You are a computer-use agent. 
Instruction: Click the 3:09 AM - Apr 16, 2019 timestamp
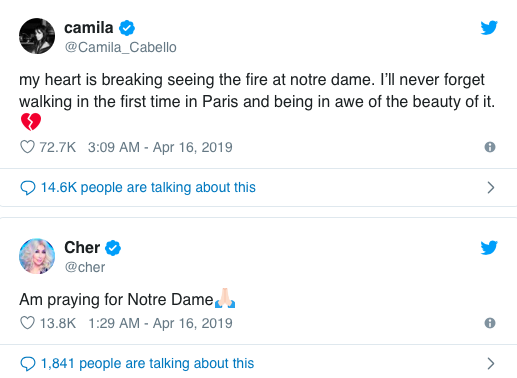click(x=160, y=147)
